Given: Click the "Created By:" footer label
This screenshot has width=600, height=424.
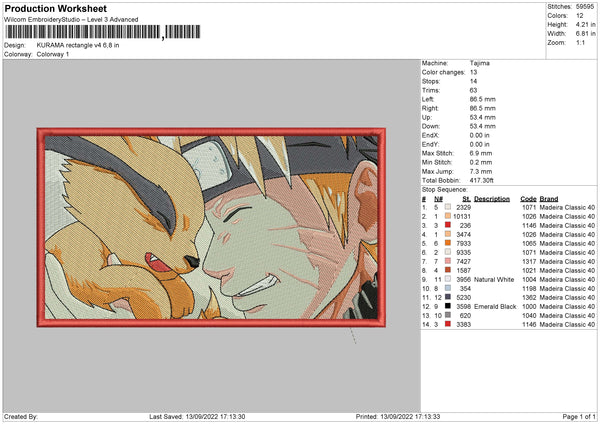Looking at the screenshot, I should [x=21, y=416].
